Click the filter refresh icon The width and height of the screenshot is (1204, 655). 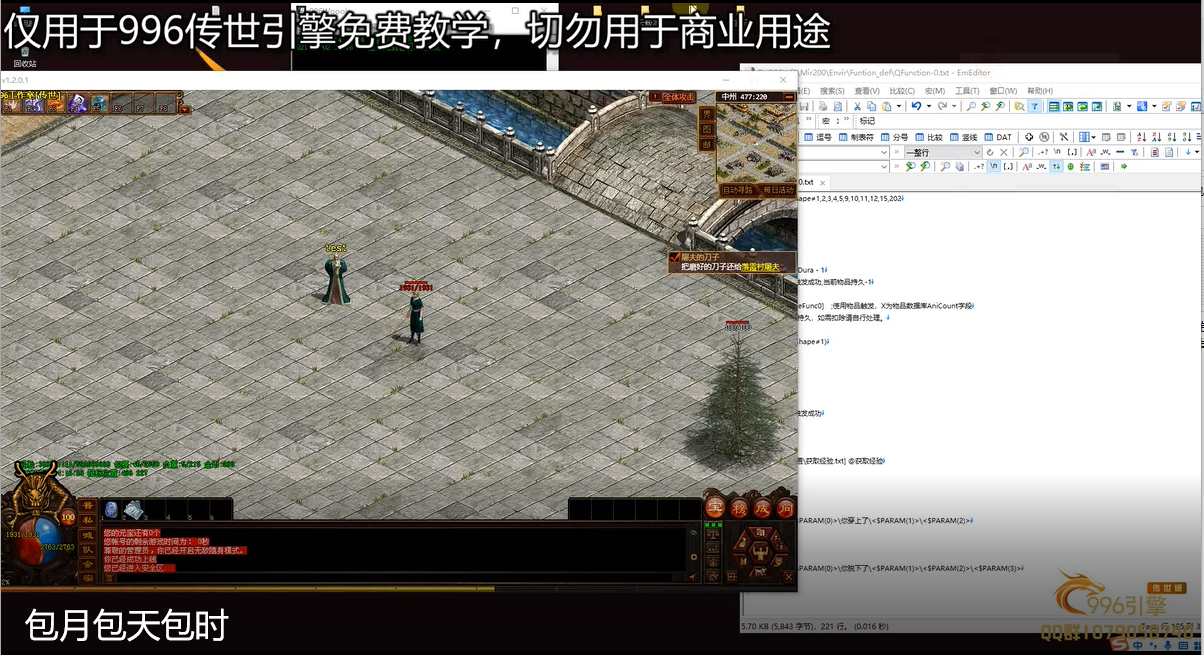(x=990, y=152)
